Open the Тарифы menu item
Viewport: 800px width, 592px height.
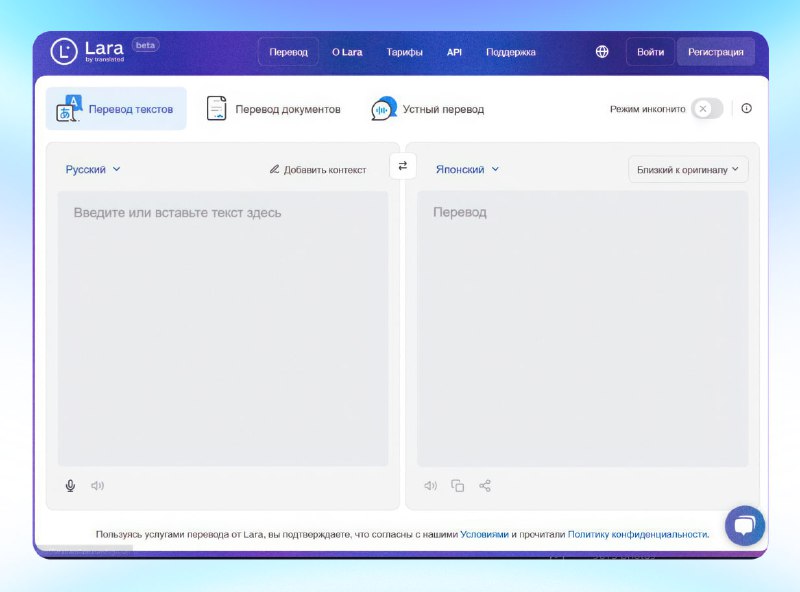[406, 51]
